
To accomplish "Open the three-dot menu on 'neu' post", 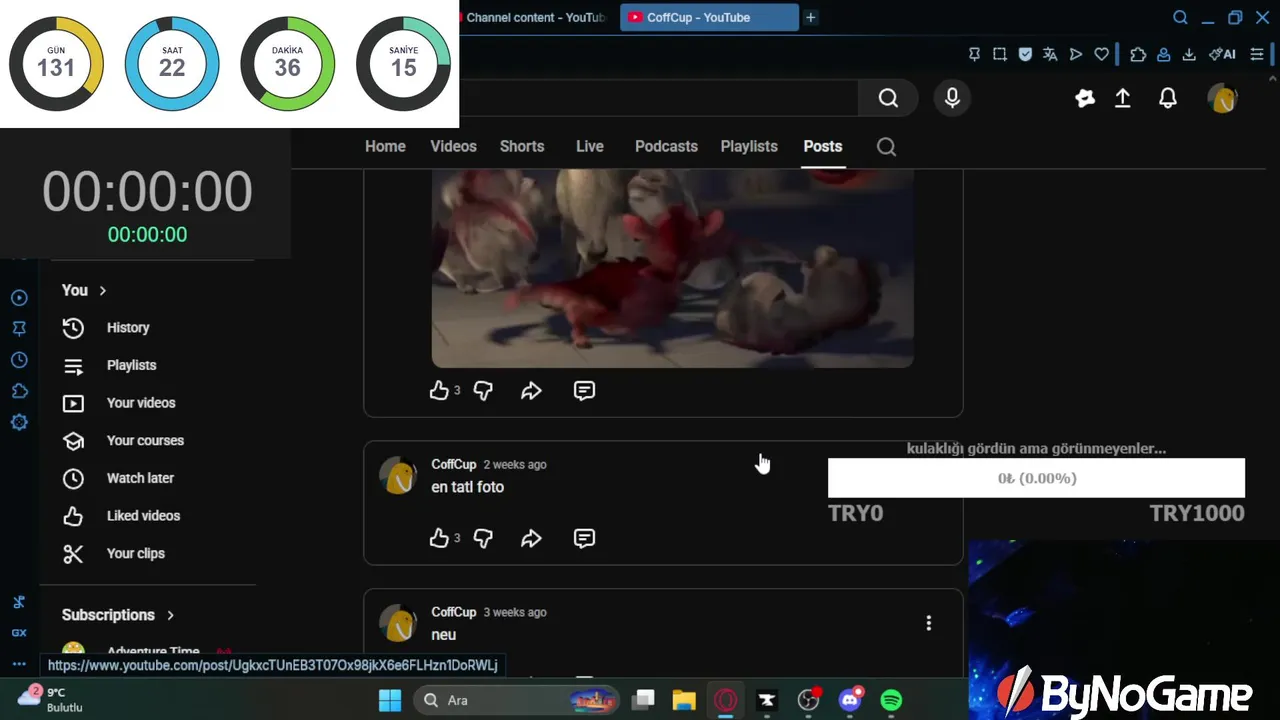I will pos(928,623).
